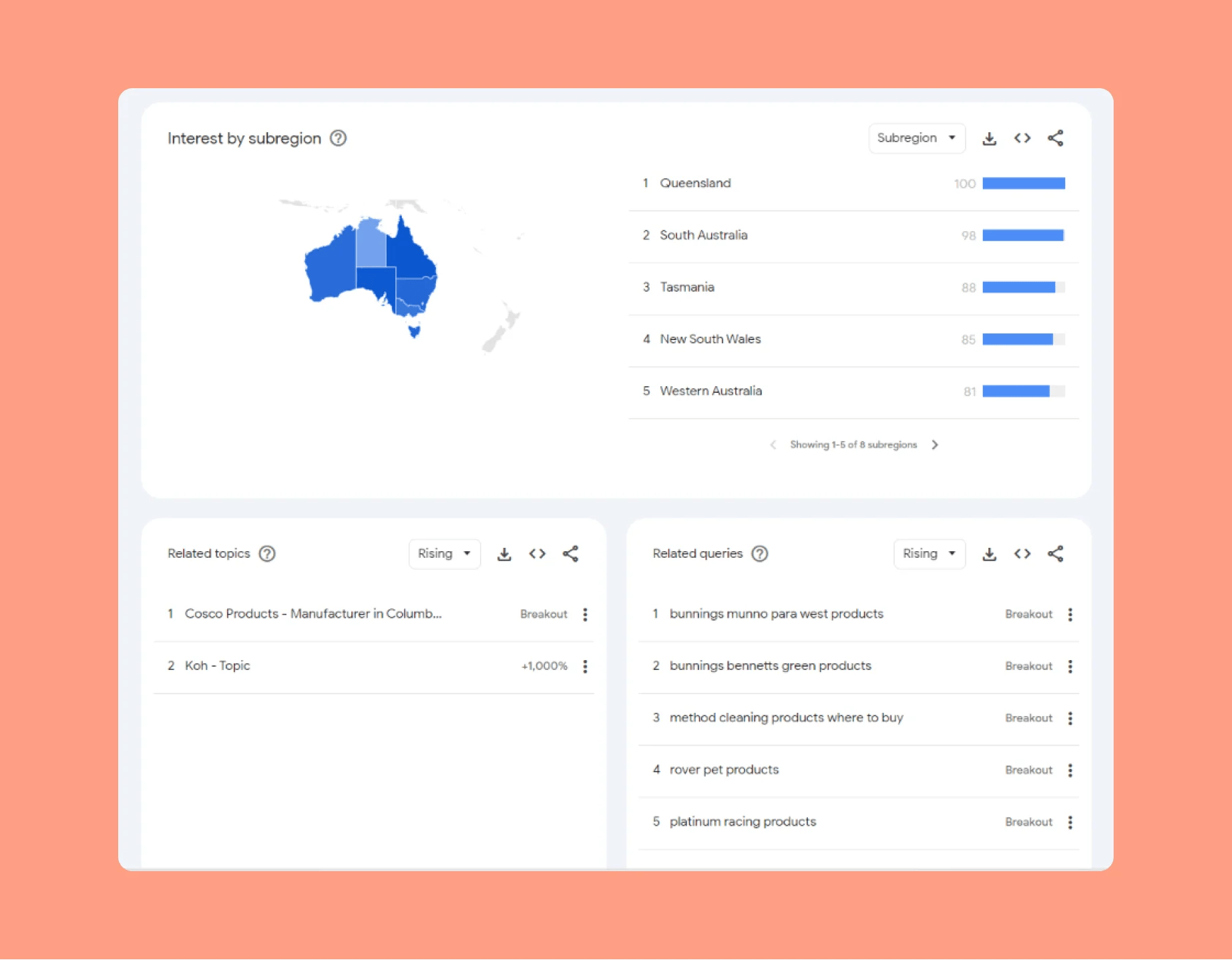Open help for Interest by subregion
The height and width of the screenshot is (960, 1232).
(339, 138)
